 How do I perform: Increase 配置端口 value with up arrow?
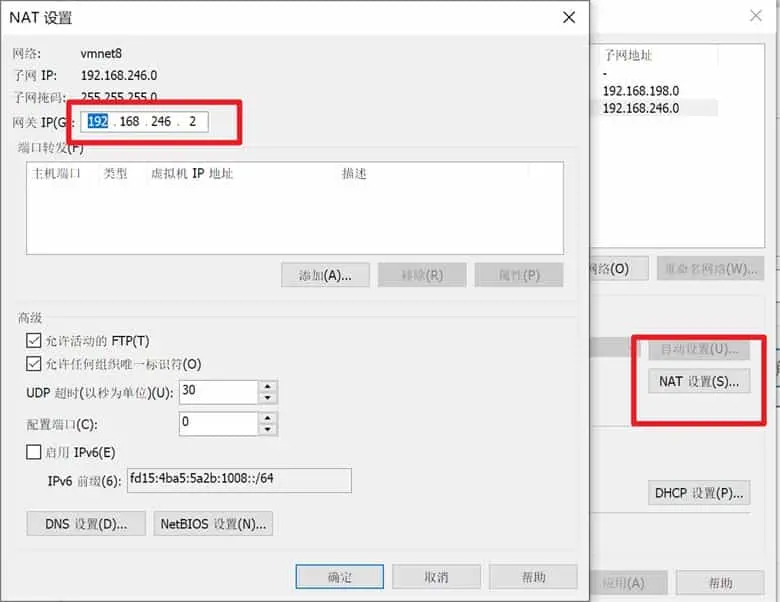(269, 417)
